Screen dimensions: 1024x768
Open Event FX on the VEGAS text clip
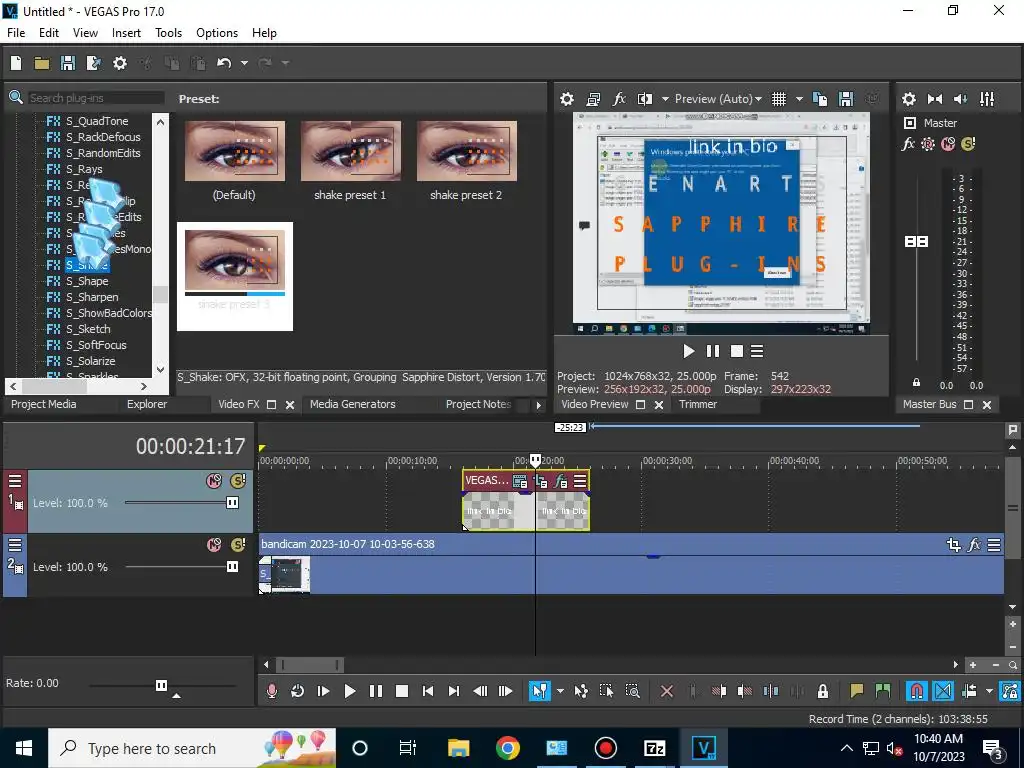click(x=560, y=482)
